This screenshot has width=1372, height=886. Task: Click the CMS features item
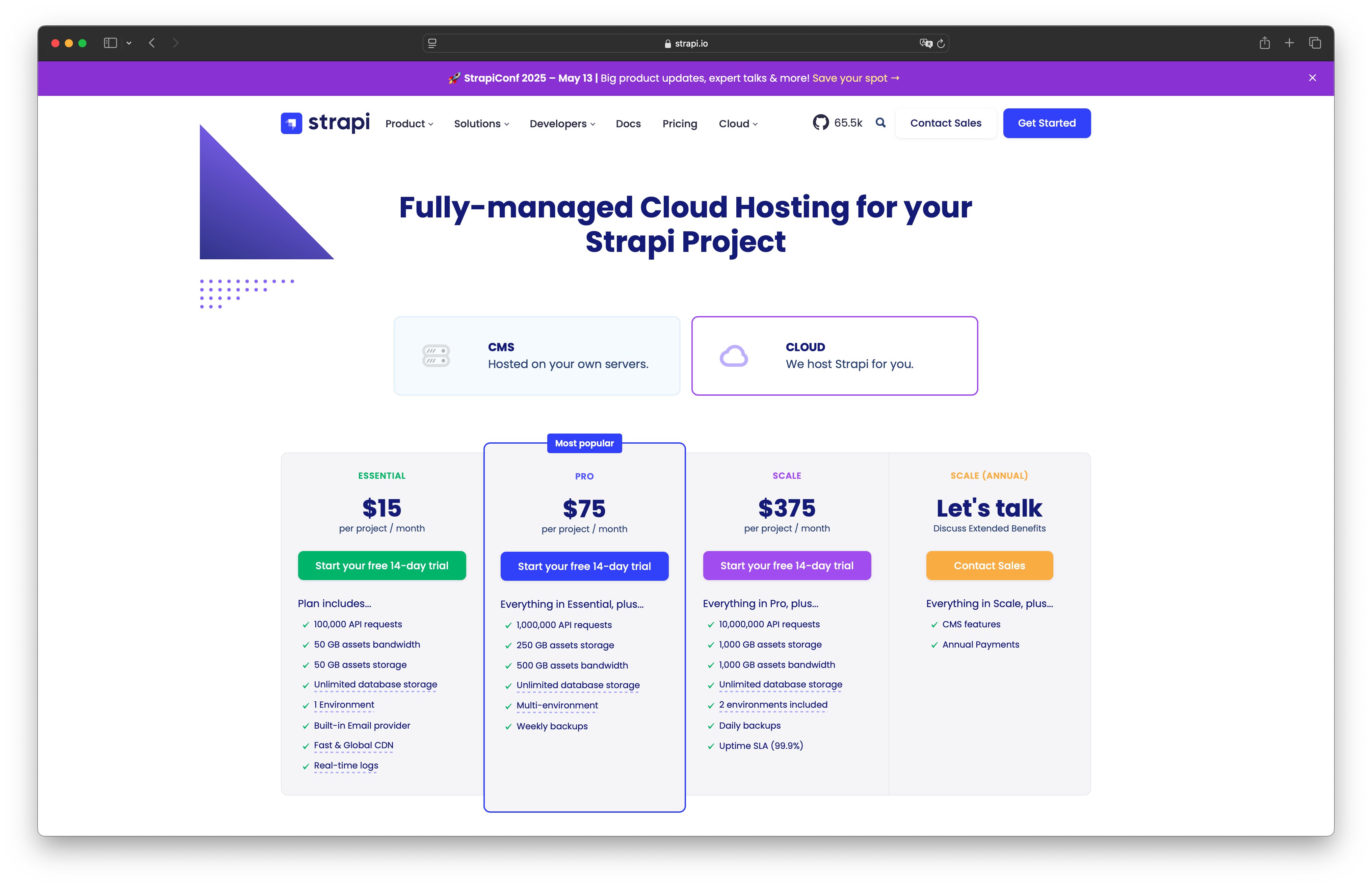(971, 624)
